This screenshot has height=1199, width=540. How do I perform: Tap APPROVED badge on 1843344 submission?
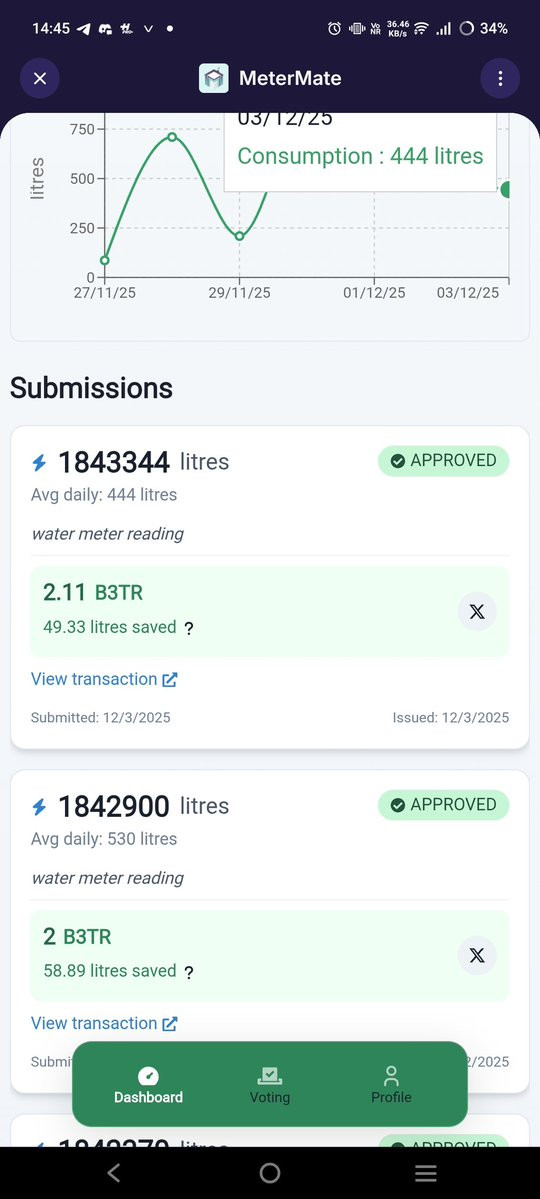click(x=444, y=460)
